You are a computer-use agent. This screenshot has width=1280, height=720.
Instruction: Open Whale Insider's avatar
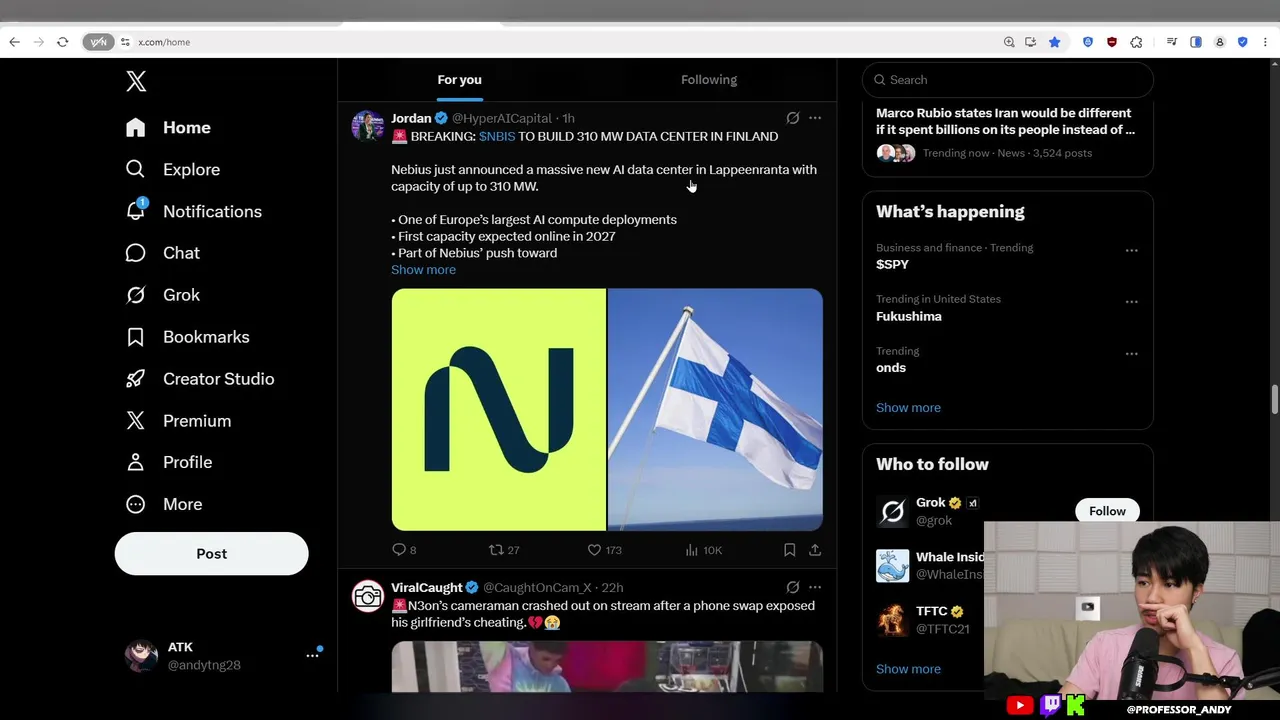892,566
